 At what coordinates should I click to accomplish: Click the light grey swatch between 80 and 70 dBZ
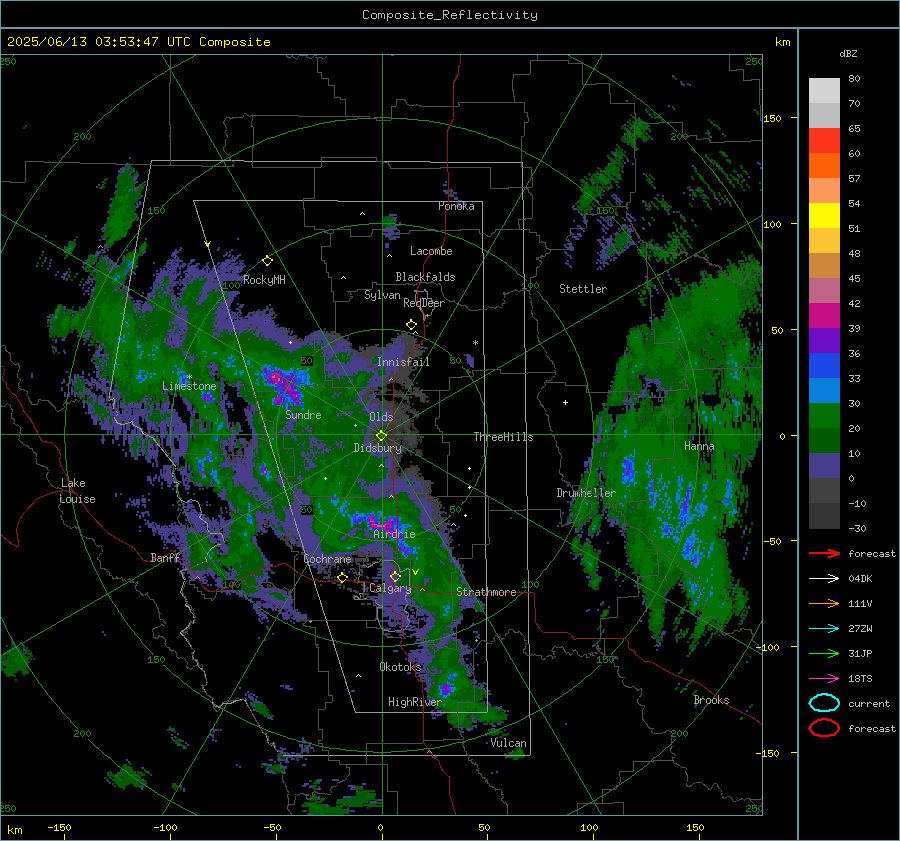[824, 91]
